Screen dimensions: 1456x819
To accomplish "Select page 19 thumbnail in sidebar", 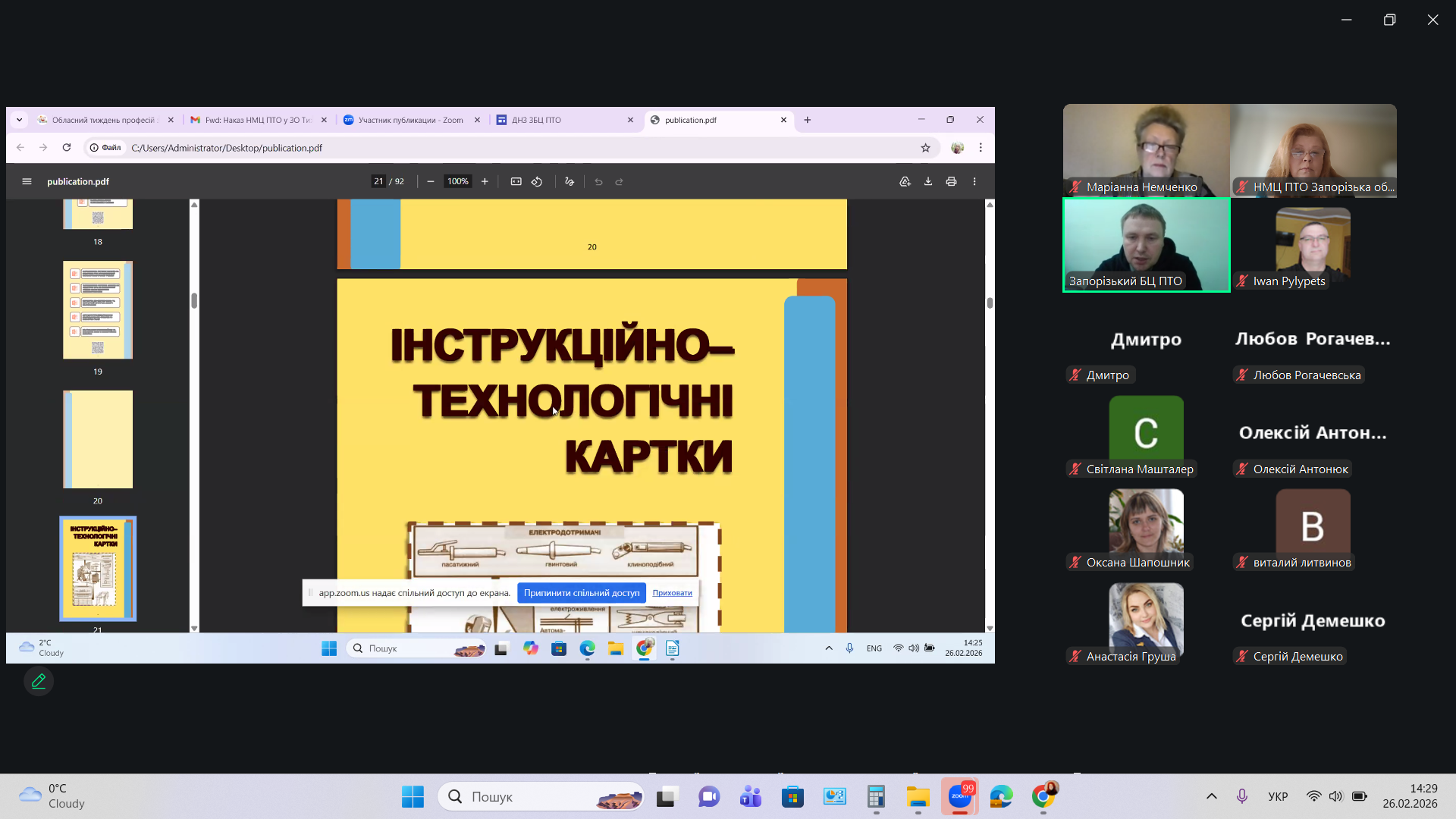I will [98, 310].
